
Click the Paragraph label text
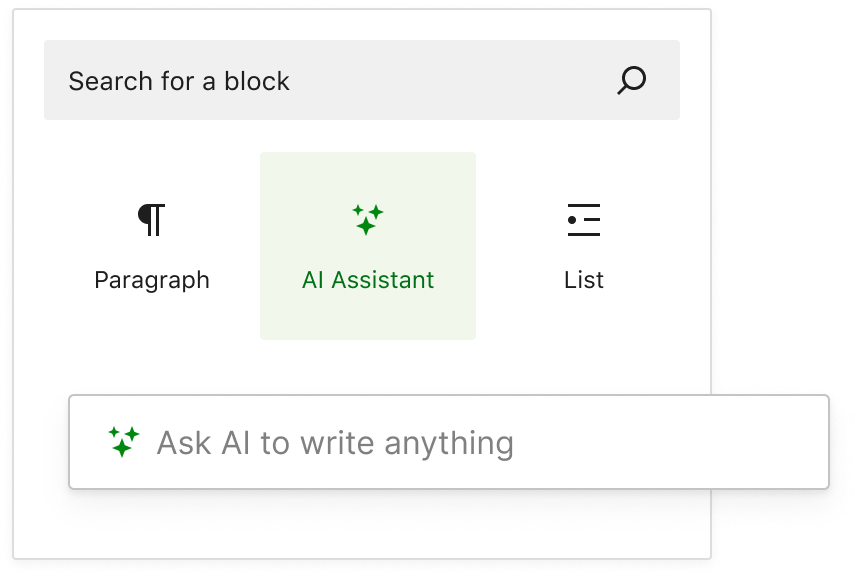tap(153, 280)
